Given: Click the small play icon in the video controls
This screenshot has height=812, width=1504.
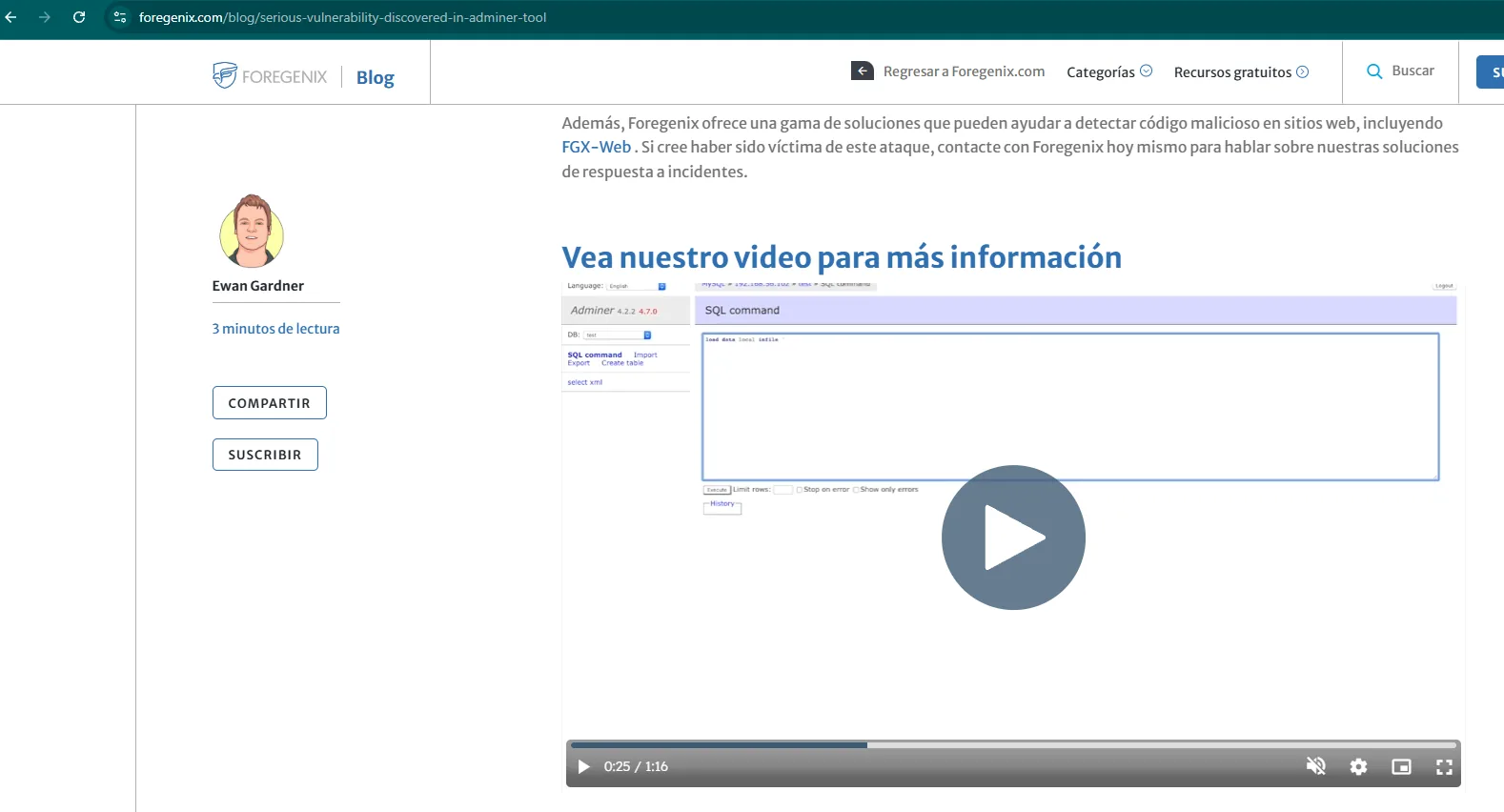Looking at the screenshot, I should tap(583, 766).
